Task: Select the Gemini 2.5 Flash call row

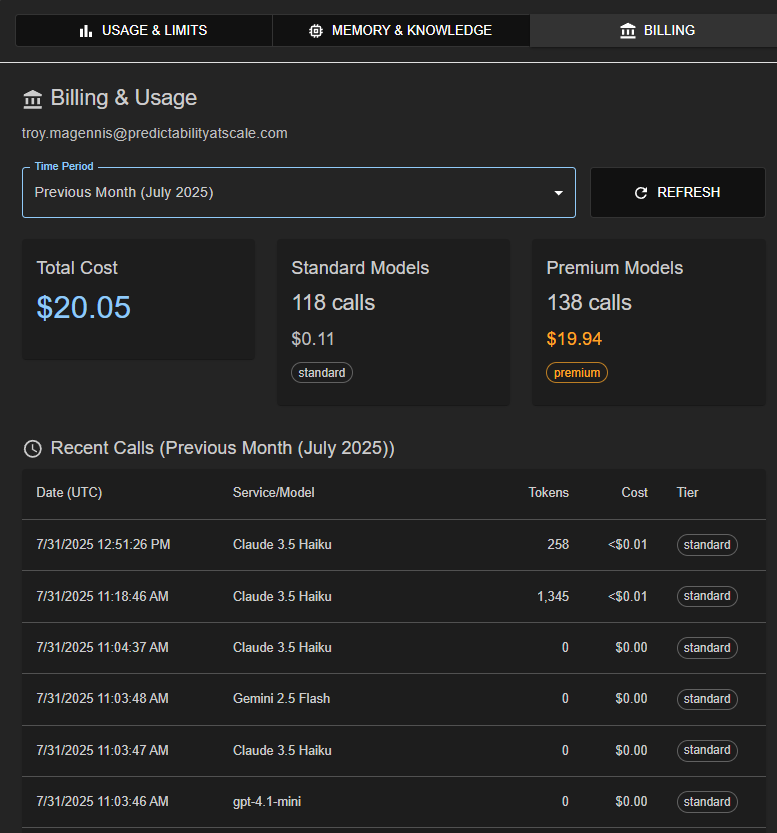Action: click(281, 699)
